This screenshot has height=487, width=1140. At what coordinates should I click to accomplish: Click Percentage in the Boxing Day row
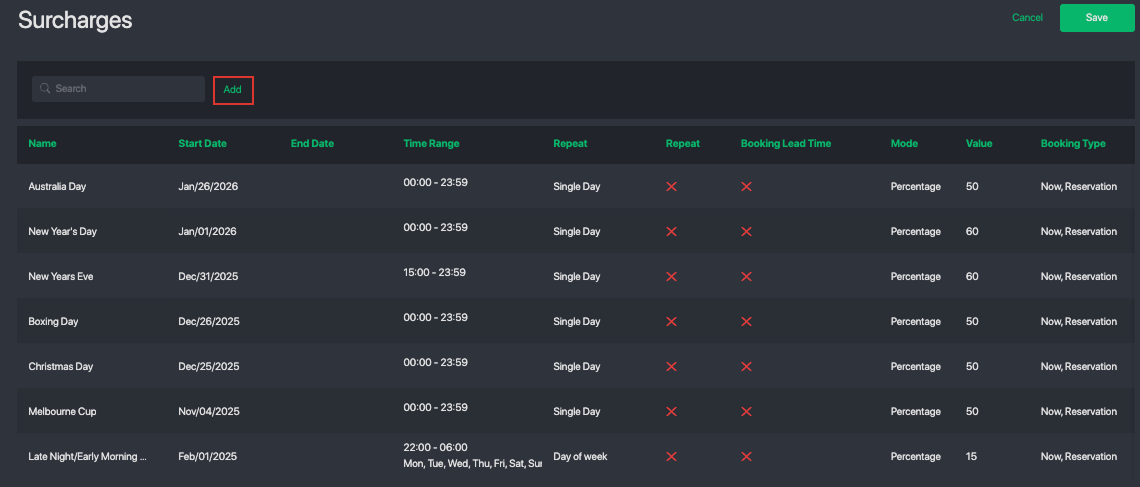[916, 321]
